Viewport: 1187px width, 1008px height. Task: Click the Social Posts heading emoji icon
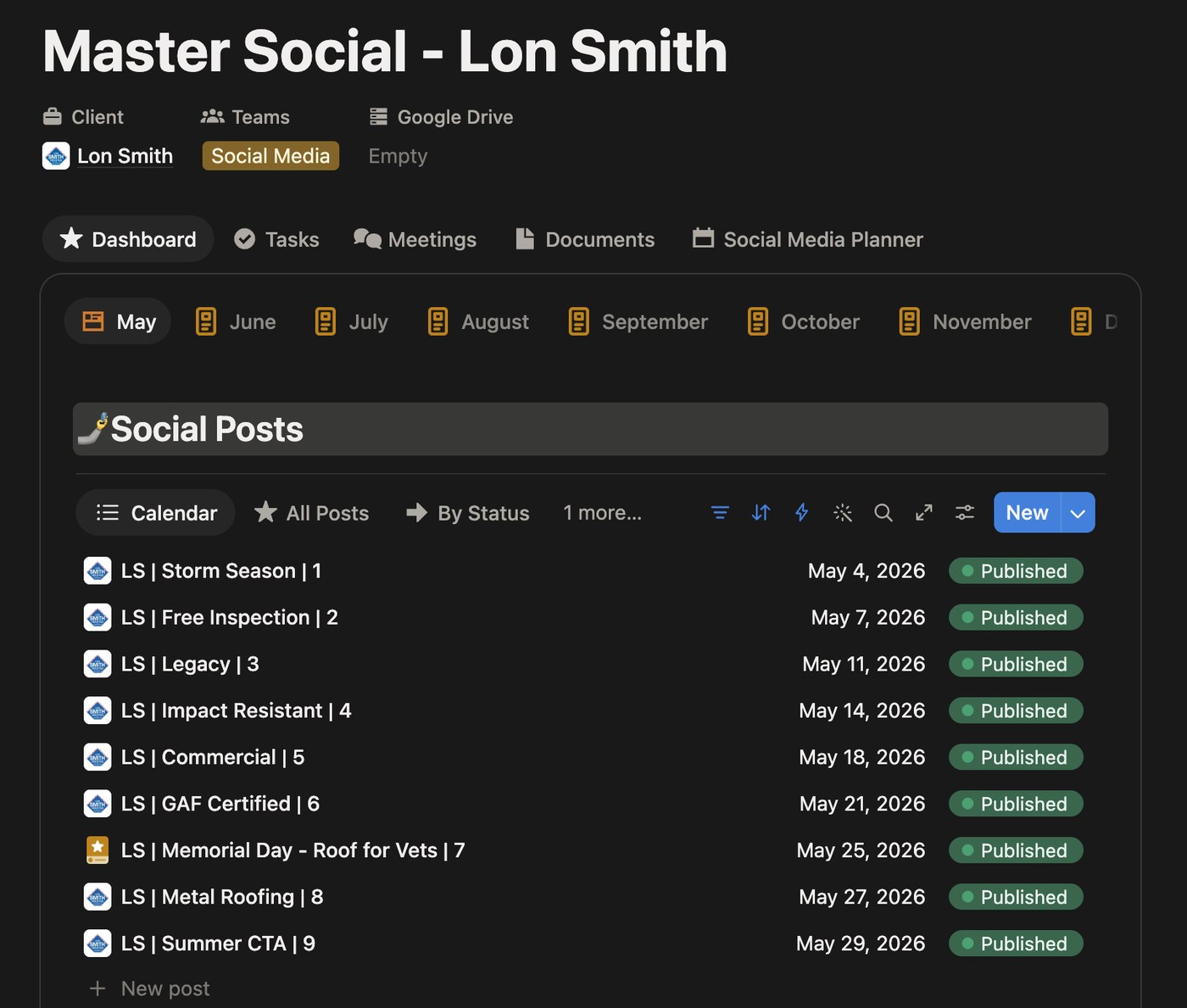click(x=93, y=429)
